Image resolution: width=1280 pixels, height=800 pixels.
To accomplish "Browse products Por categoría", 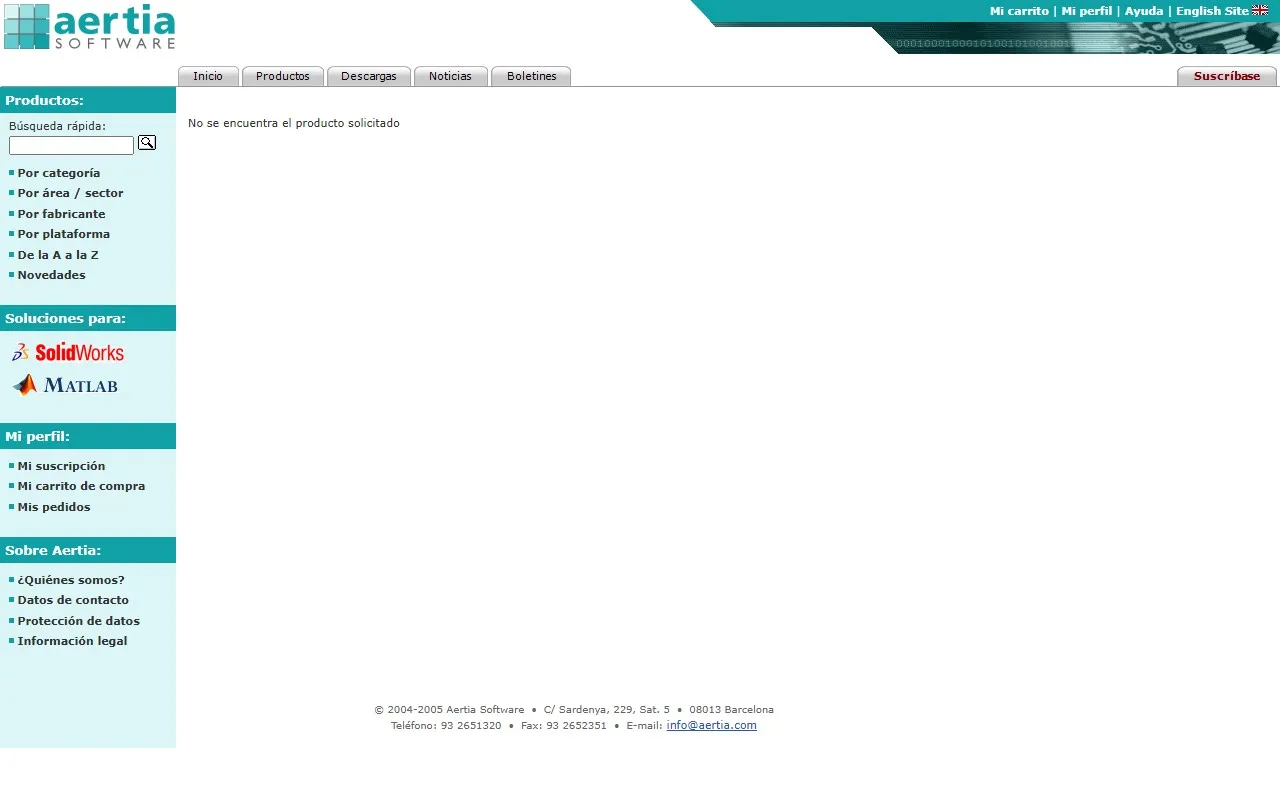I will pos(59,173).
